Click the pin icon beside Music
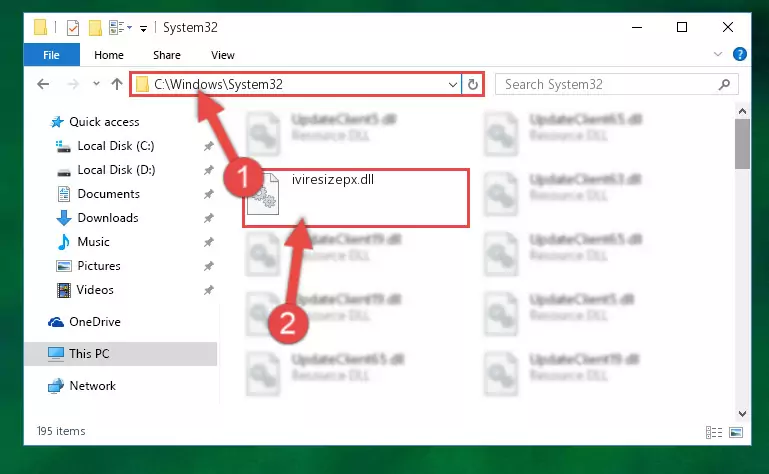The width and height of the screenshot is (769, 474). tap(208, 242)
